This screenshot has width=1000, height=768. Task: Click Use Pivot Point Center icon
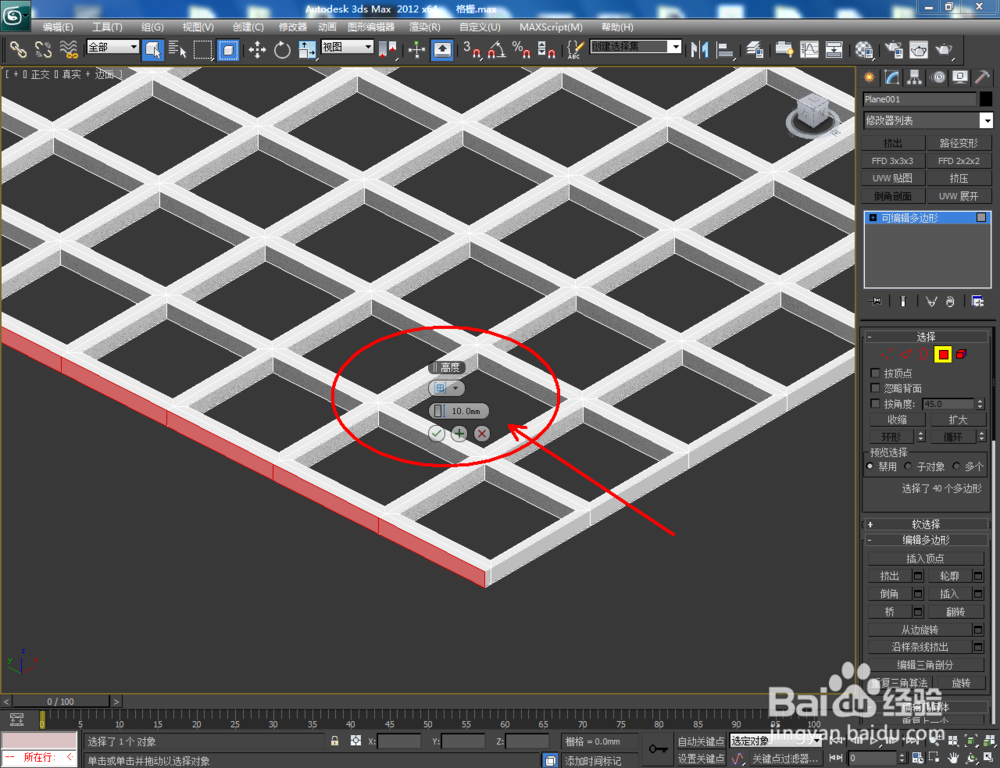click(x=387, y=49)
